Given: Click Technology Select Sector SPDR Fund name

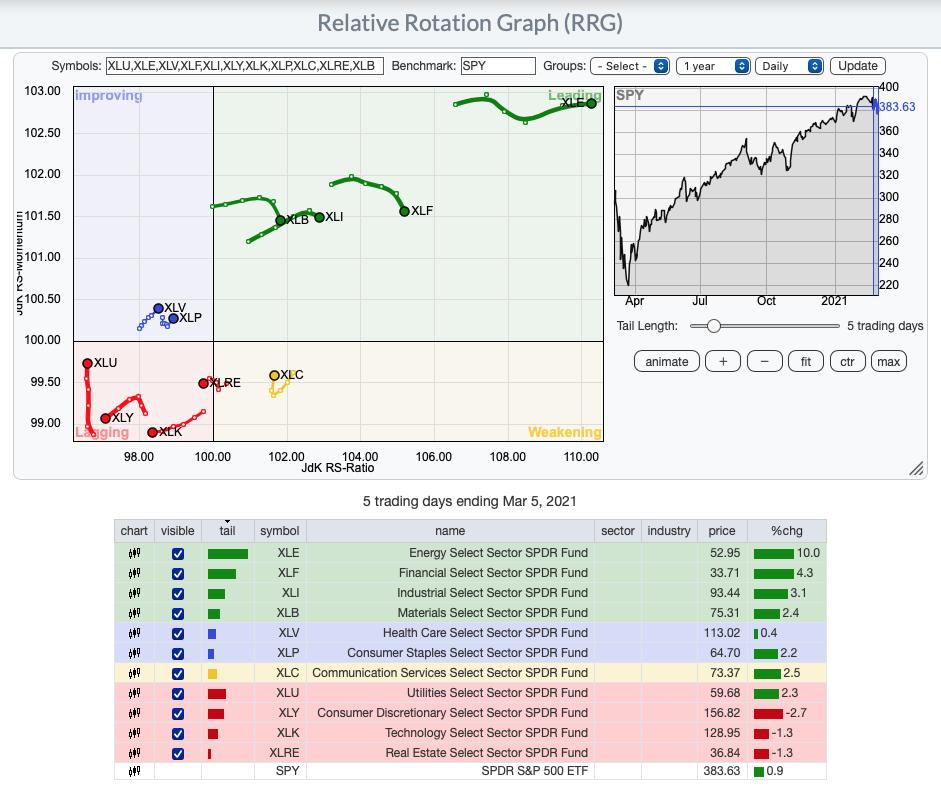Looking at the screenshot, I should (x=486, y=733).
